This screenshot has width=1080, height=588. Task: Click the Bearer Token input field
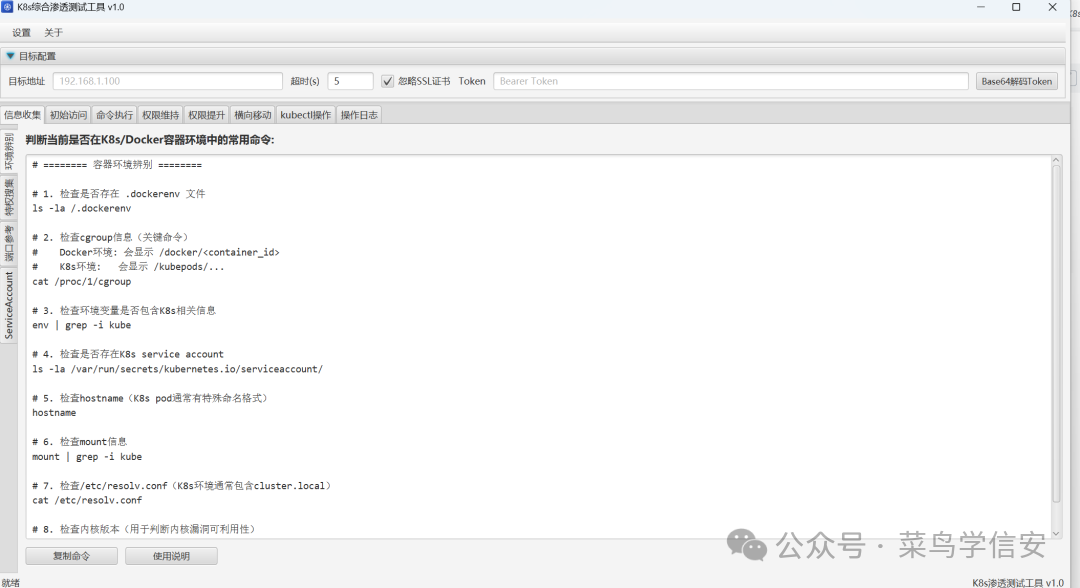coord(731,81)
